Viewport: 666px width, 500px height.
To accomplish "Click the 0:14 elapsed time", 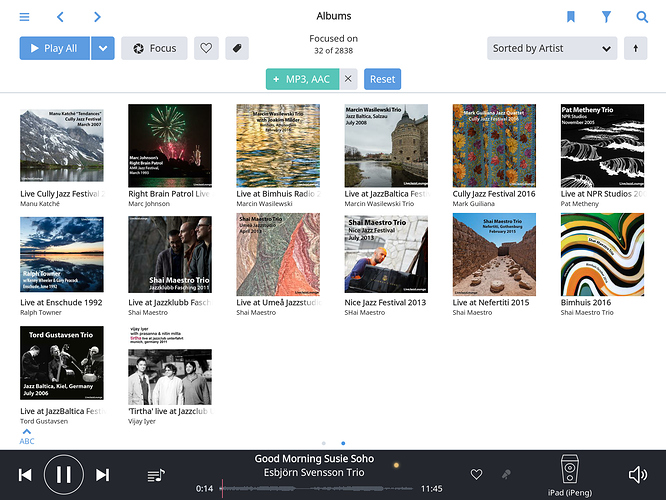I will click(204, 489).
